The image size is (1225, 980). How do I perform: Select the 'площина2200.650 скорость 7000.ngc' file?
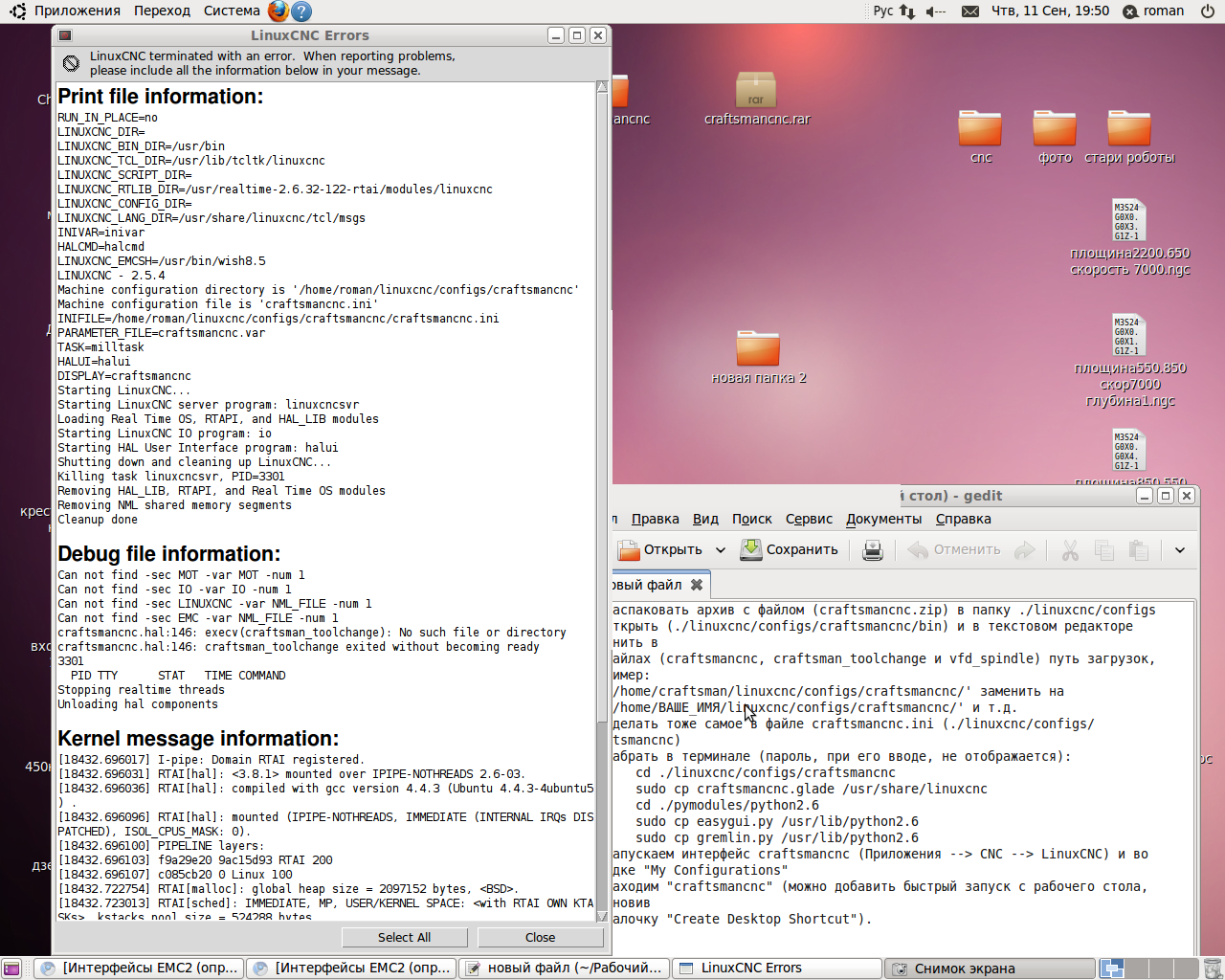[1129, 238]
